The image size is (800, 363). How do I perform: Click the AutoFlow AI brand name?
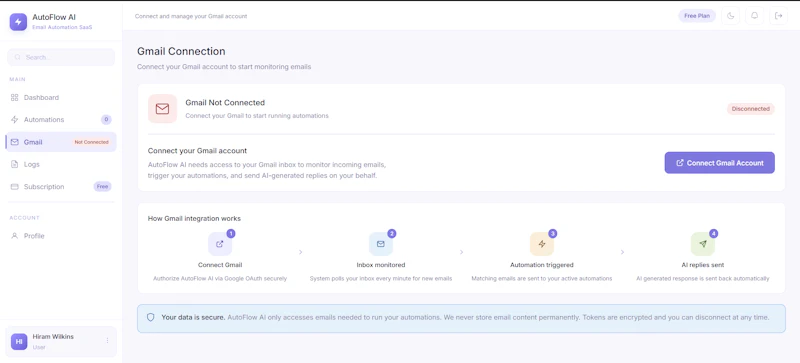tap(54, 17)
